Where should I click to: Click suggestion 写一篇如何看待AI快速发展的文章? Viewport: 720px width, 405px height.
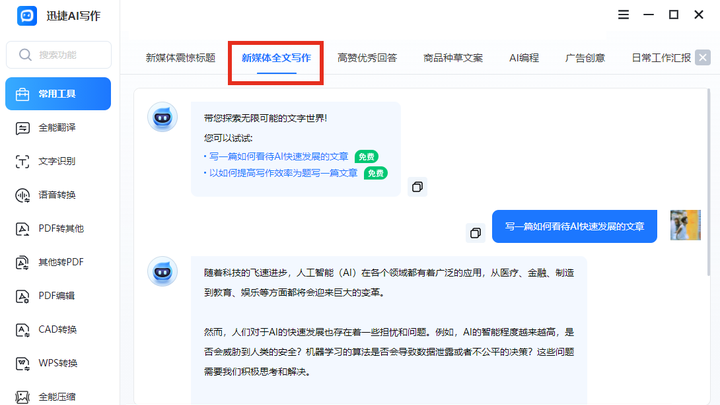[x=279, y=157]
